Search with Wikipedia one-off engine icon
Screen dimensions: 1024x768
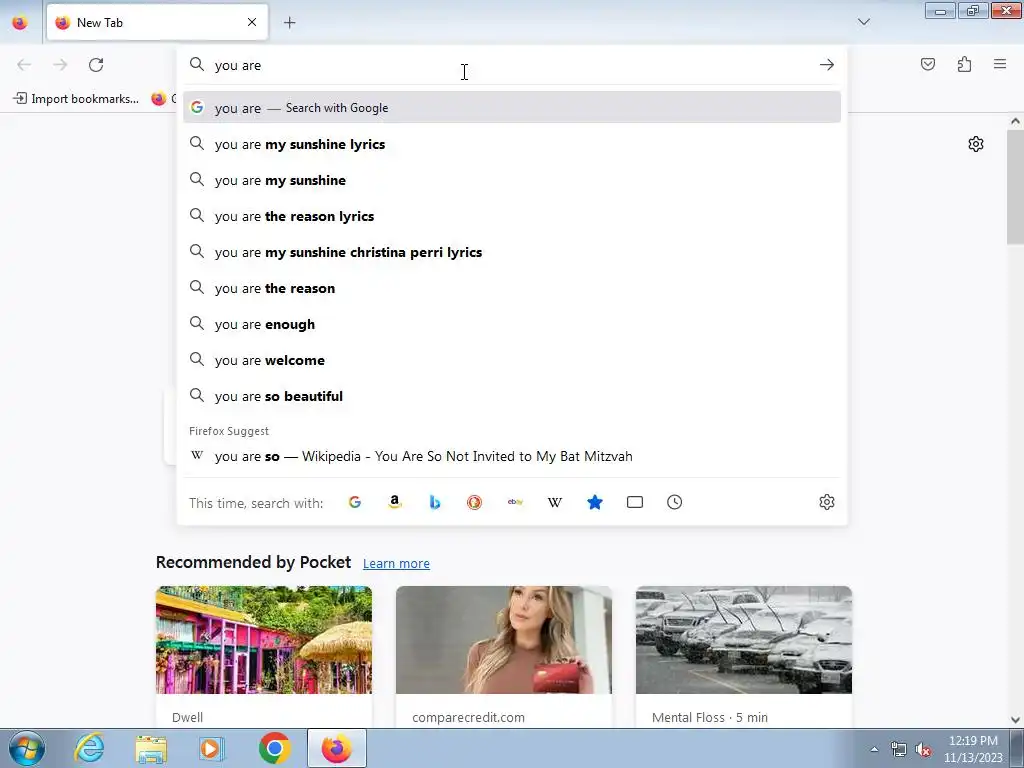tap(555, 502)
